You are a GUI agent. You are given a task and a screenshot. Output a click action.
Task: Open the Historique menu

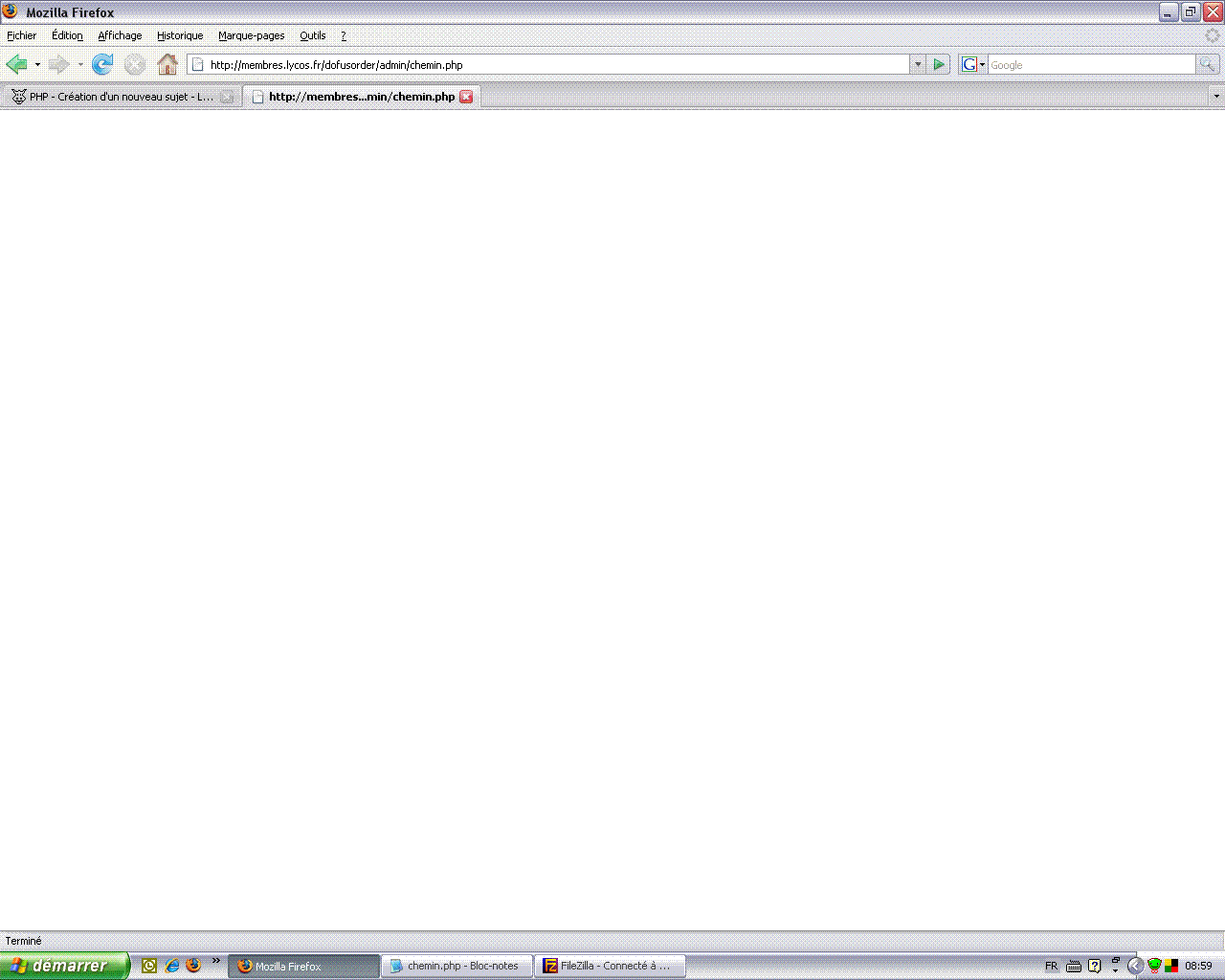(x=180, y=35)
